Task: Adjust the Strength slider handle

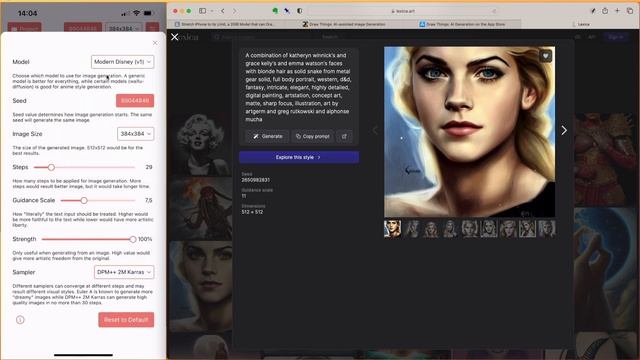Action: pos(133,239)
